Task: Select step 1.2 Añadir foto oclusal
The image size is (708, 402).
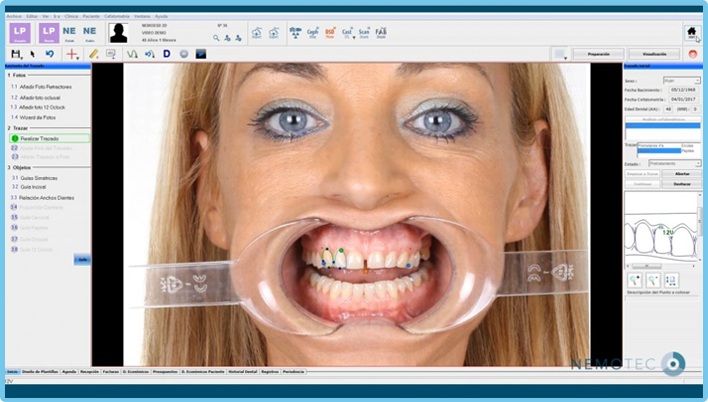Action: tap(35, 98)
